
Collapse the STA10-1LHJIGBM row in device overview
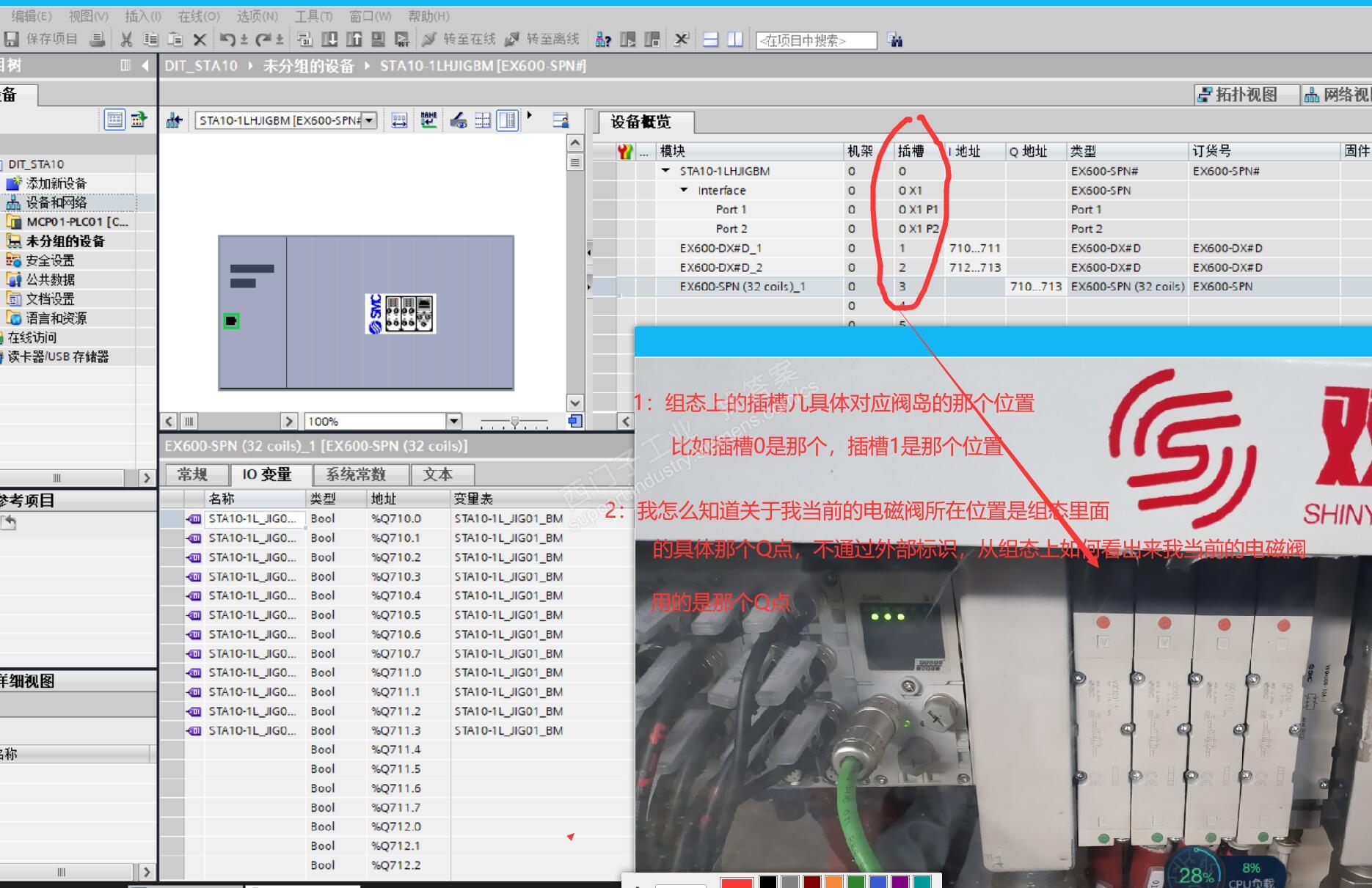[x=665, y=171]
